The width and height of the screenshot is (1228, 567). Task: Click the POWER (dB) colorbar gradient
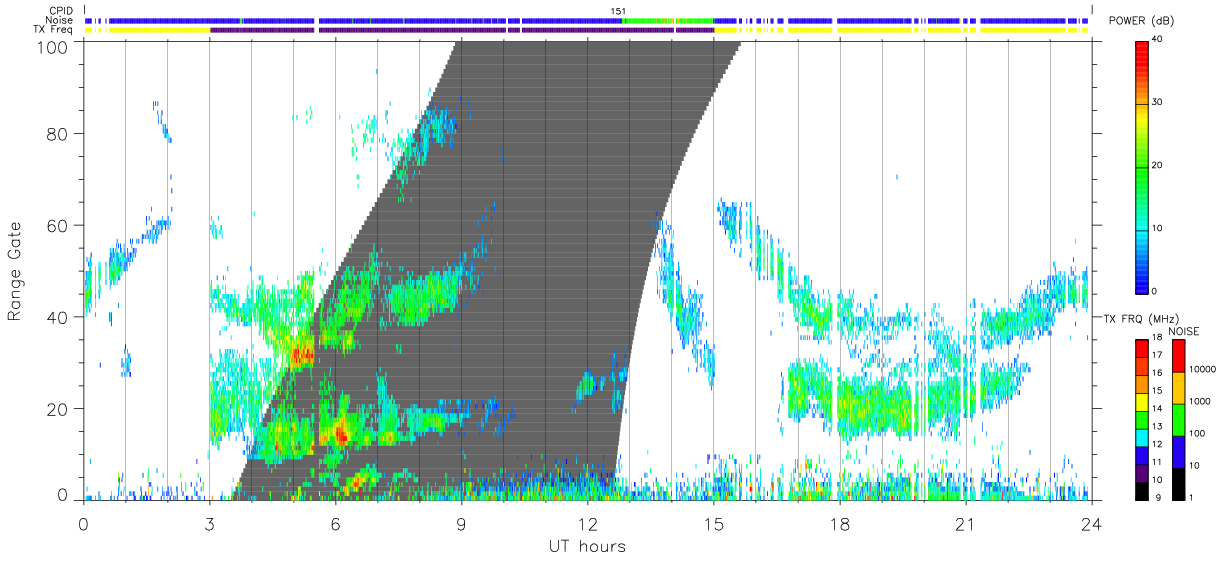pyautogui.click(x=1142, y=166)
